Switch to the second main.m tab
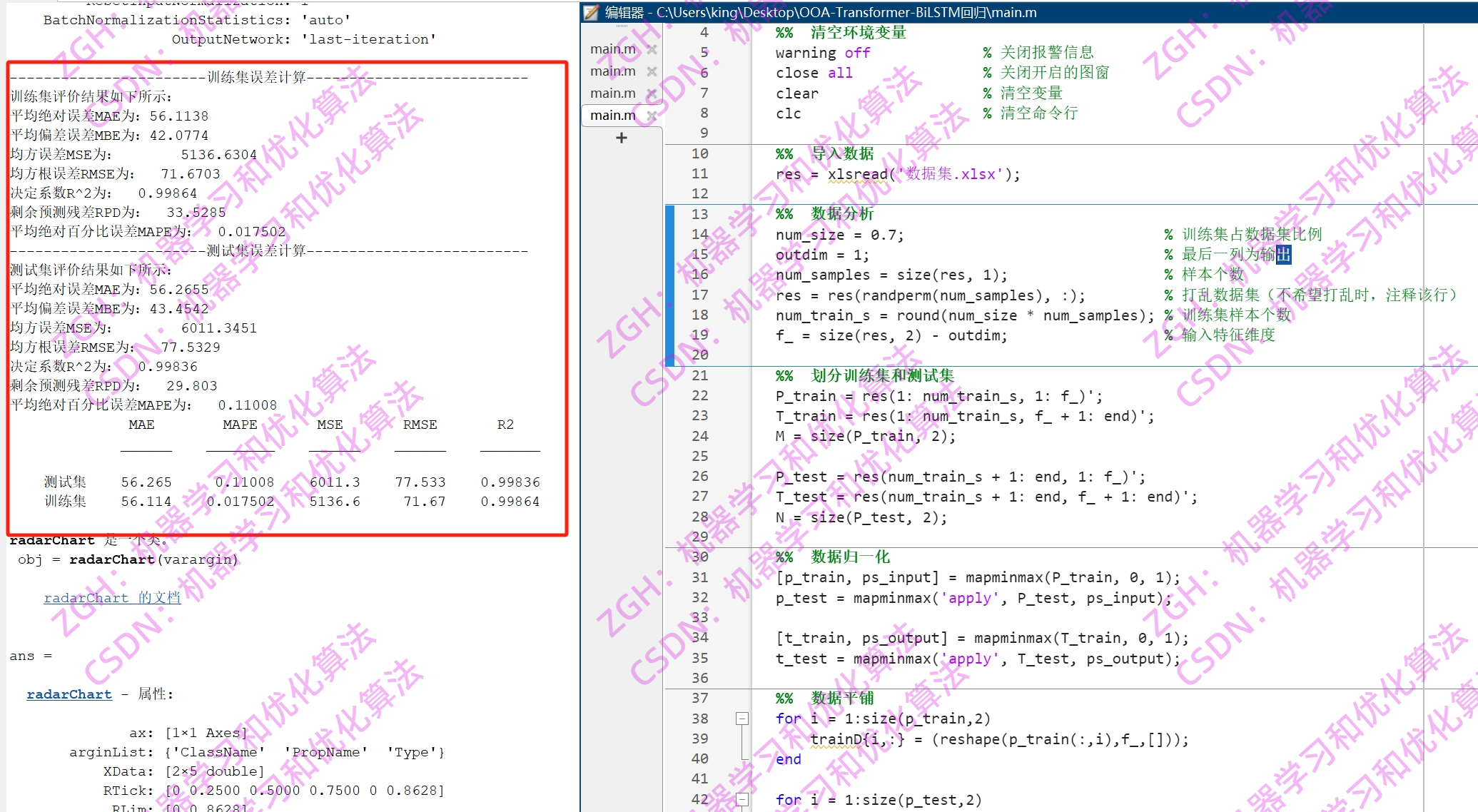The width and height of the screenshot is (1478, 812). [612, 71]
